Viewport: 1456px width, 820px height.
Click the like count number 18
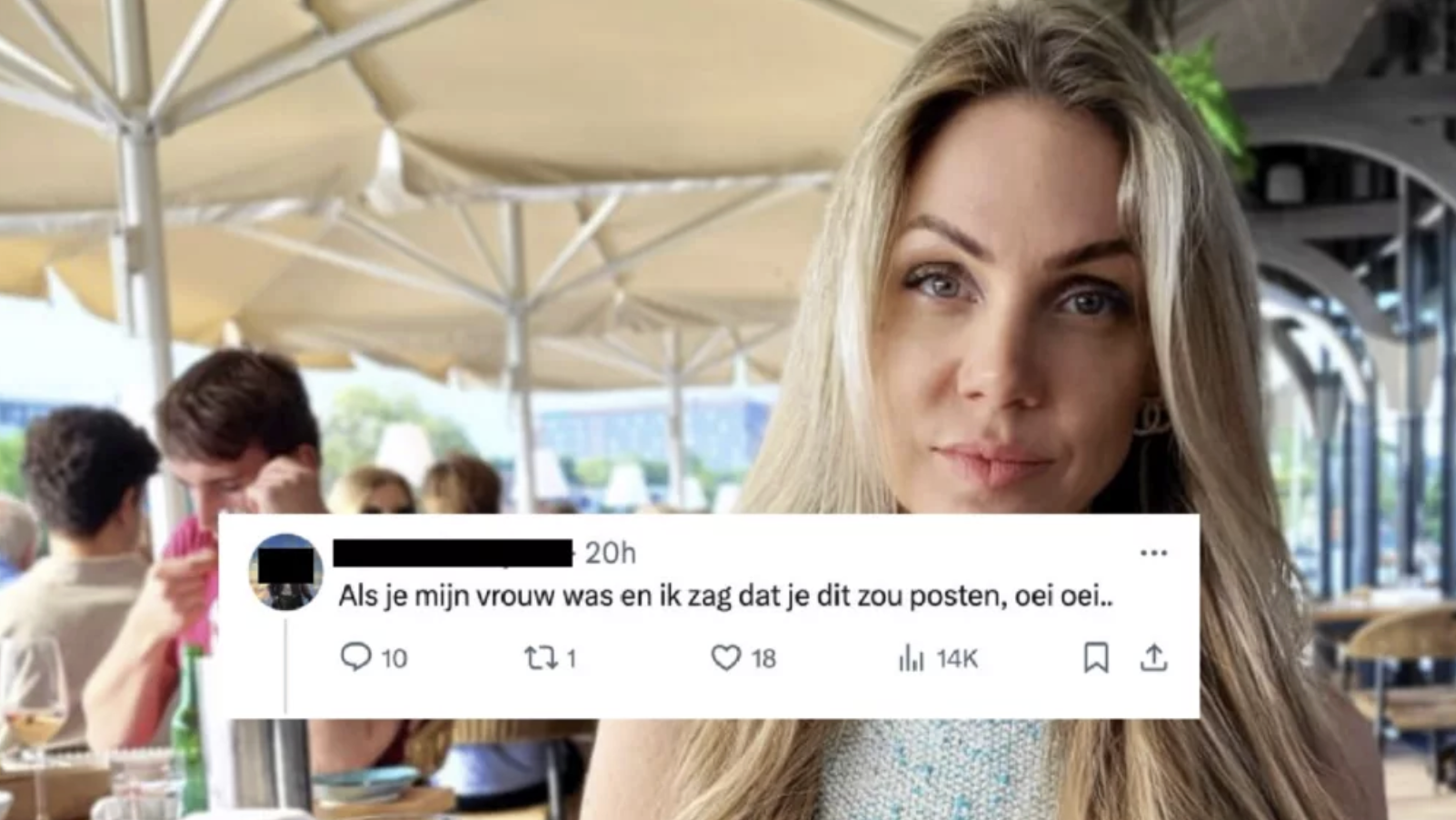(763, 658)
